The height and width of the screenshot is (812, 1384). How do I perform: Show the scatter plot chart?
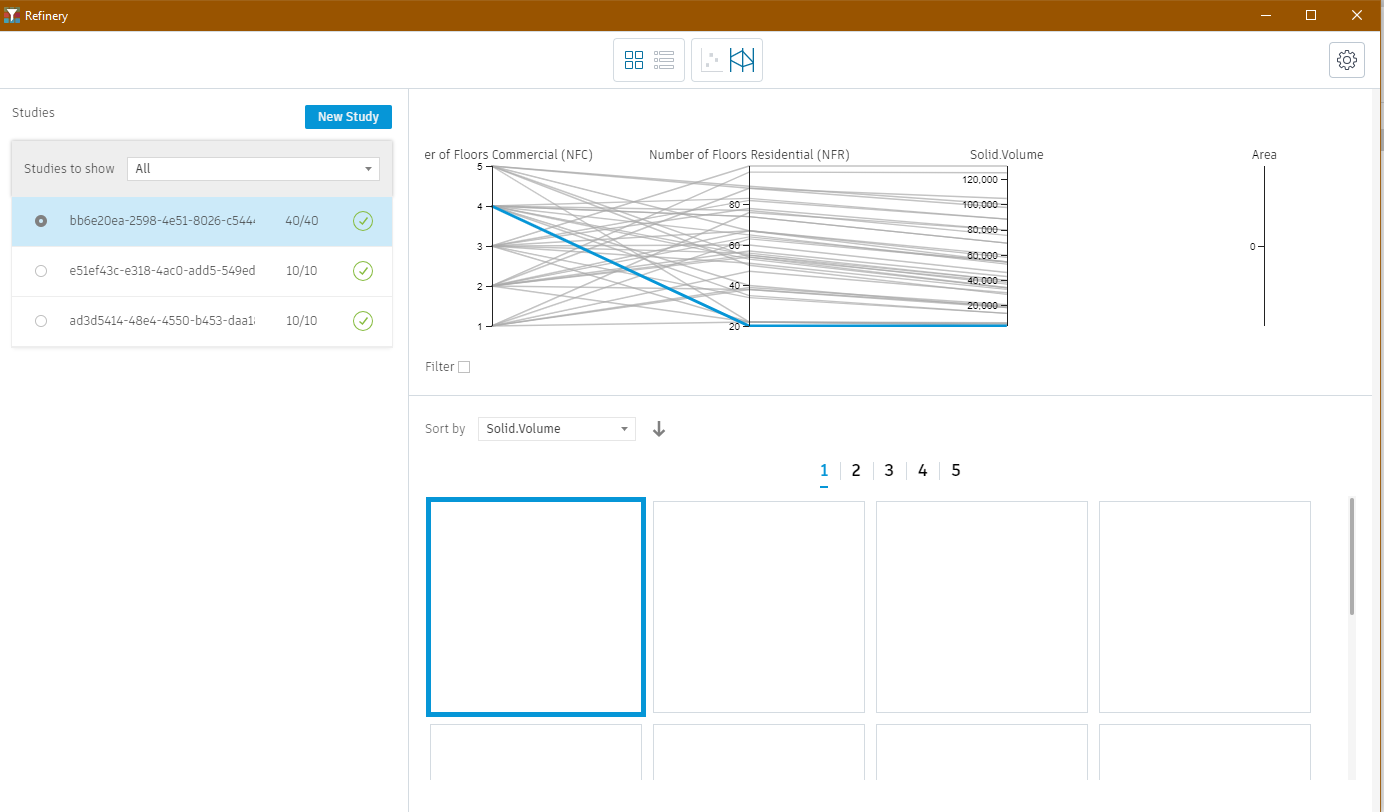pyautogui.click(x=711, y=60)
